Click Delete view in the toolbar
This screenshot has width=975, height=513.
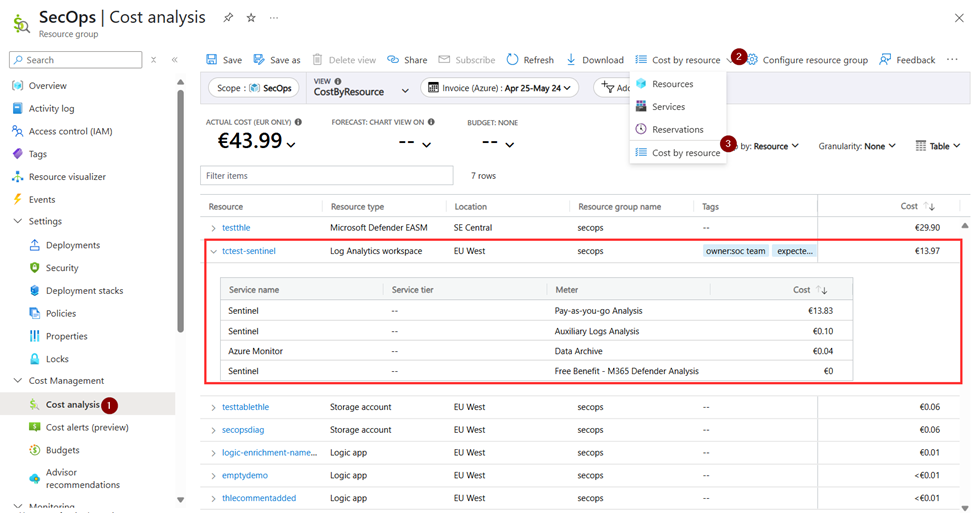344,60
